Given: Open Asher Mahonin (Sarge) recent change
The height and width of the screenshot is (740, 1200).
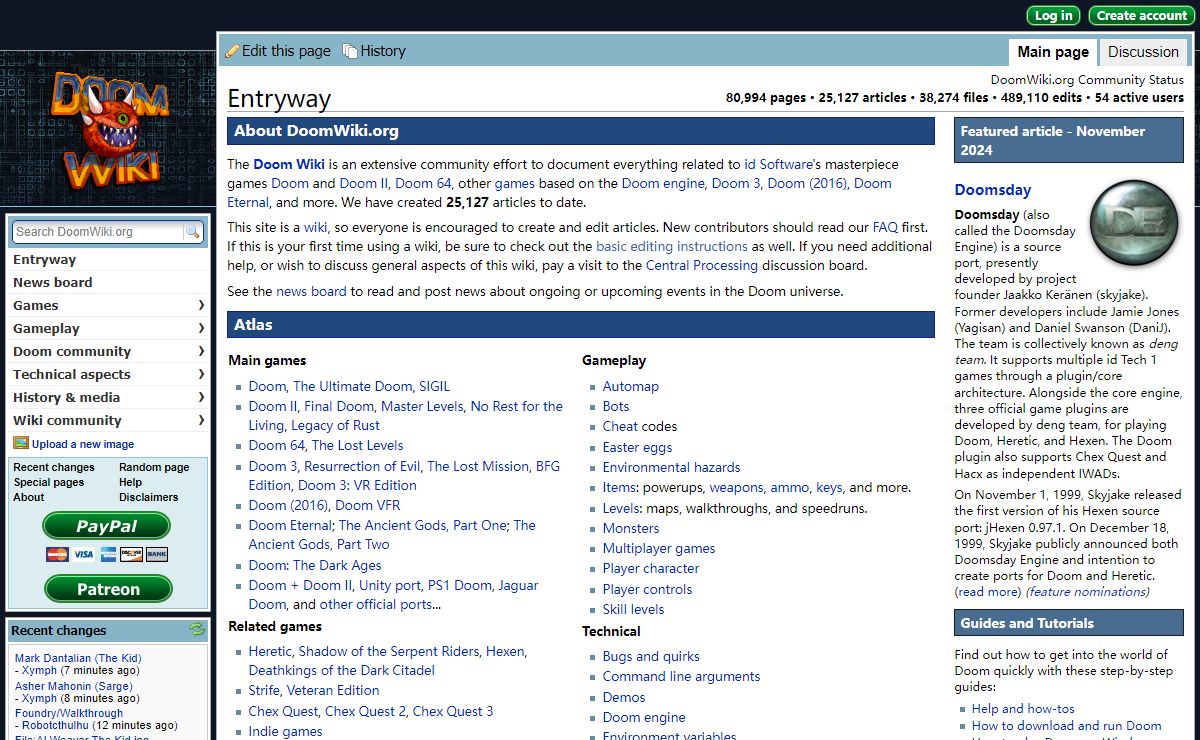Looking at the screenshot, I should [x=73, y=686].
